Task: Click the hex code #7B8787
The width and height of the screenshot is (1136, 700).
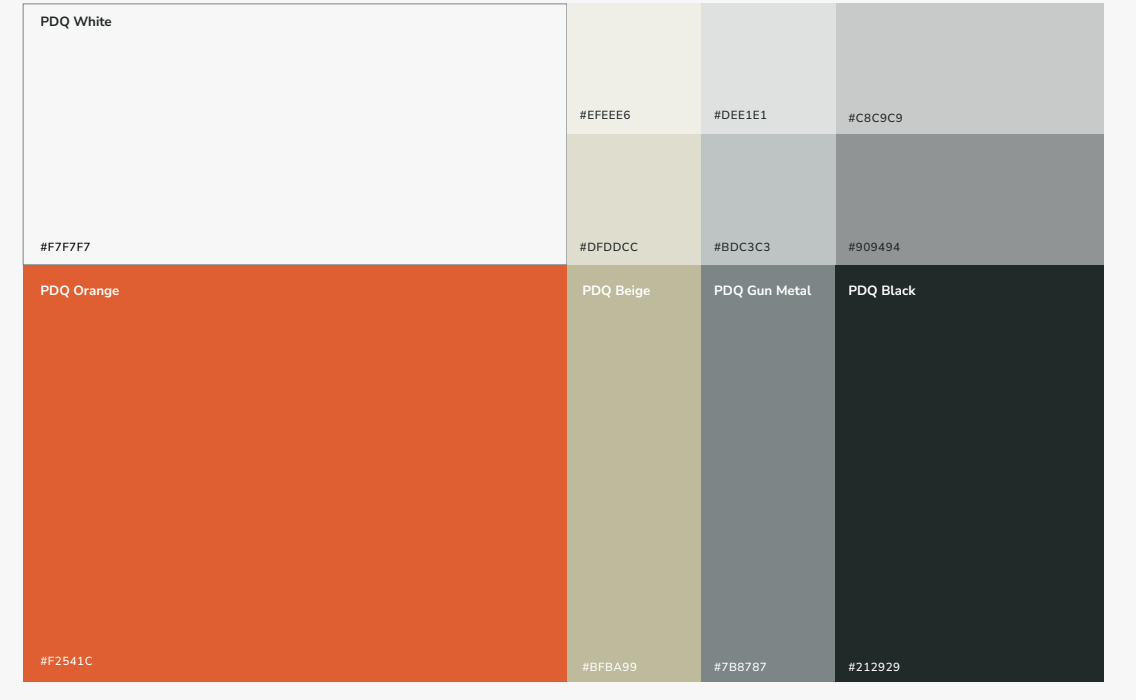Action: (740, 667)
